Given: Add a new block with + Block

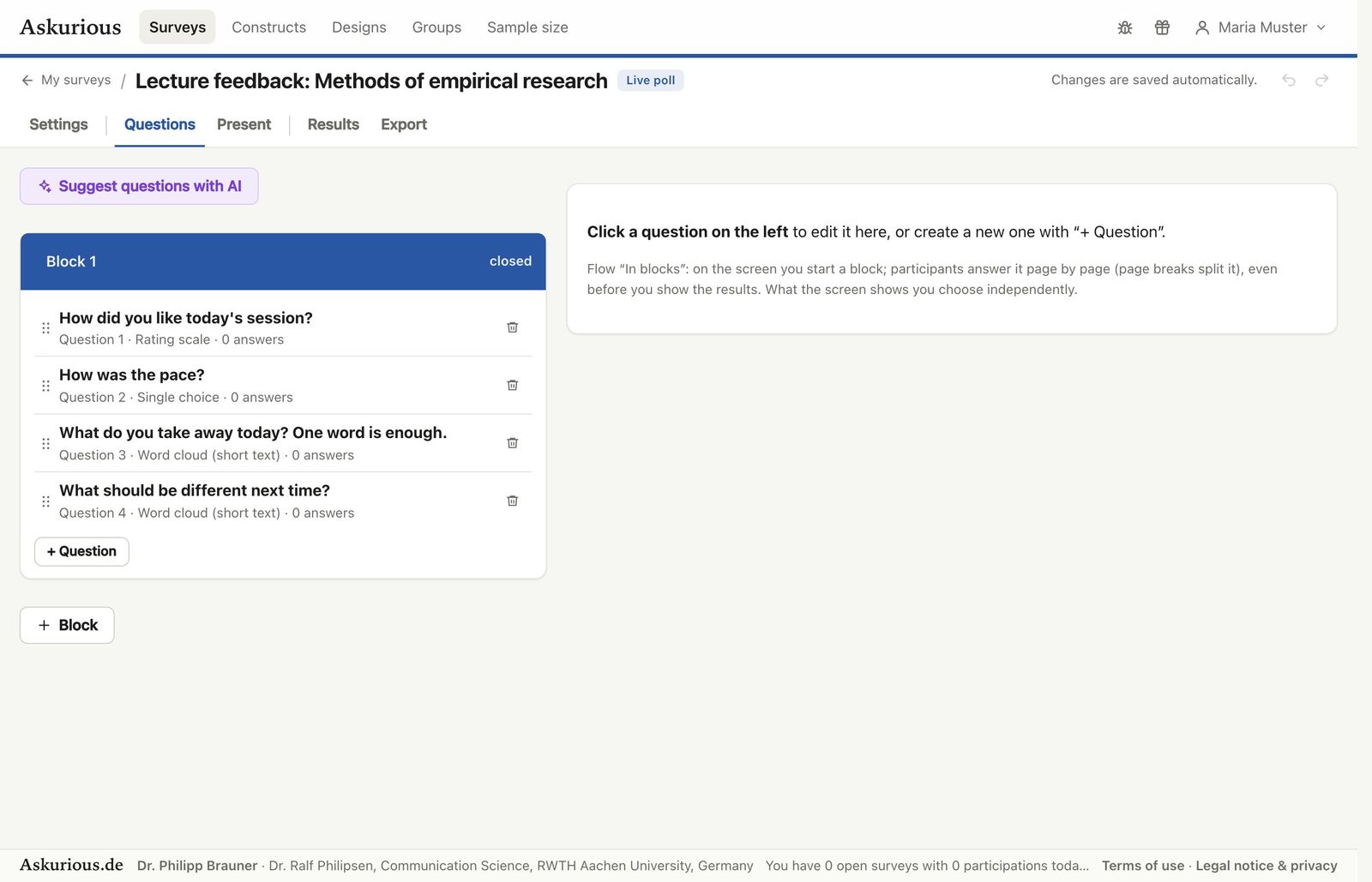Looking at the screenshot, I should 67,625.
